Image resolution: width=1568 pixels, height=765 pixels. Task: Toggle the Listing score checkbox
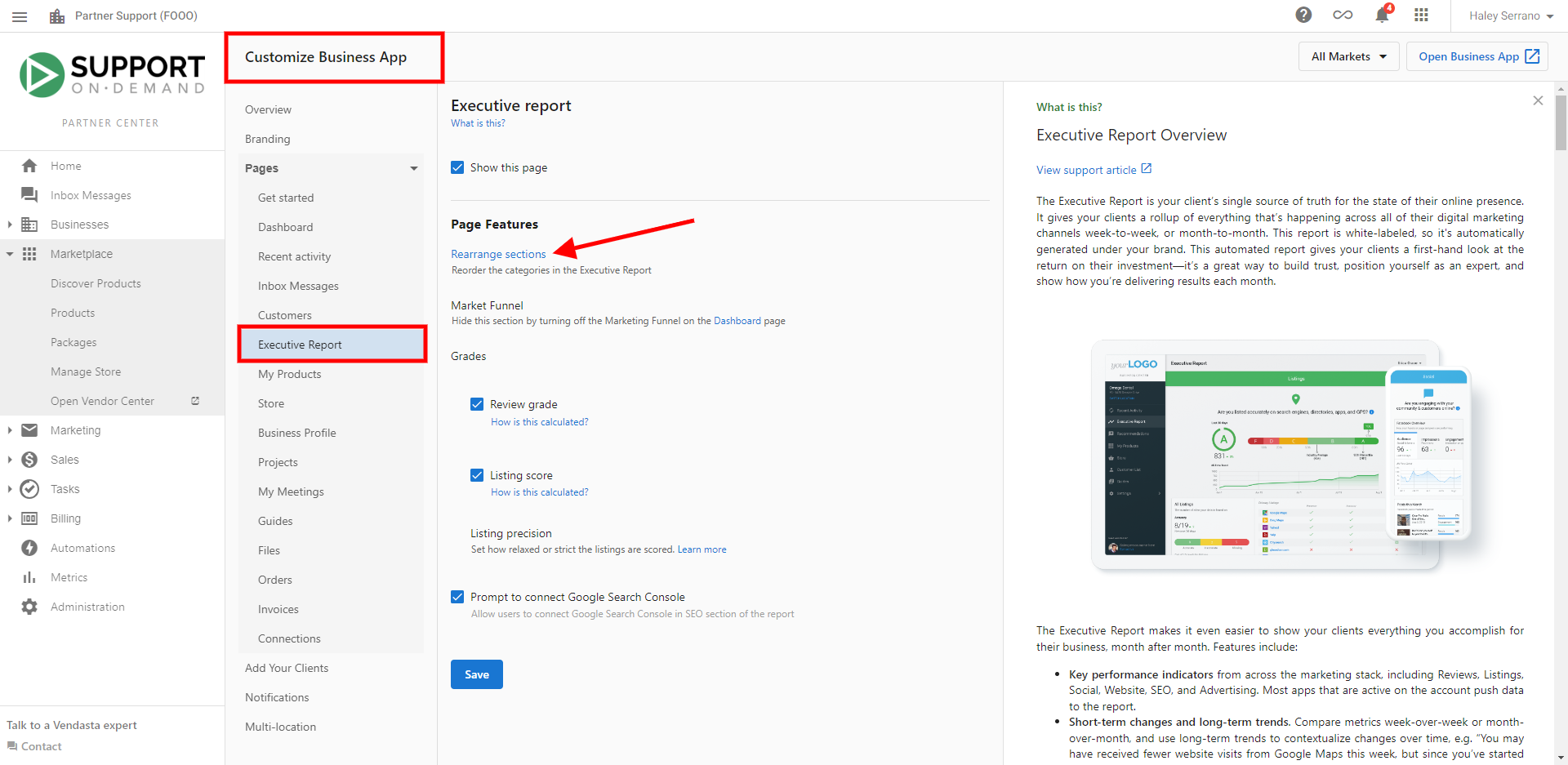pos(477,475)
